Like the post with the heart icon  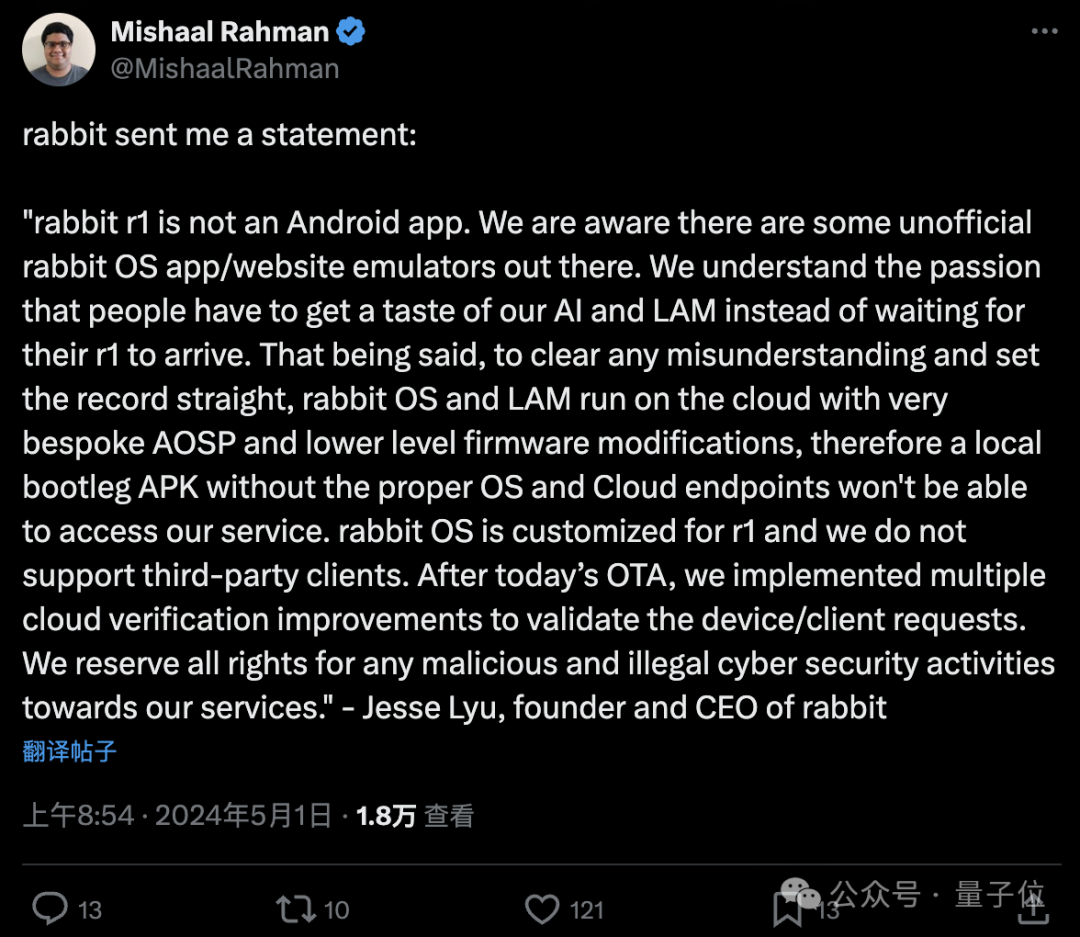coord(541,908)
